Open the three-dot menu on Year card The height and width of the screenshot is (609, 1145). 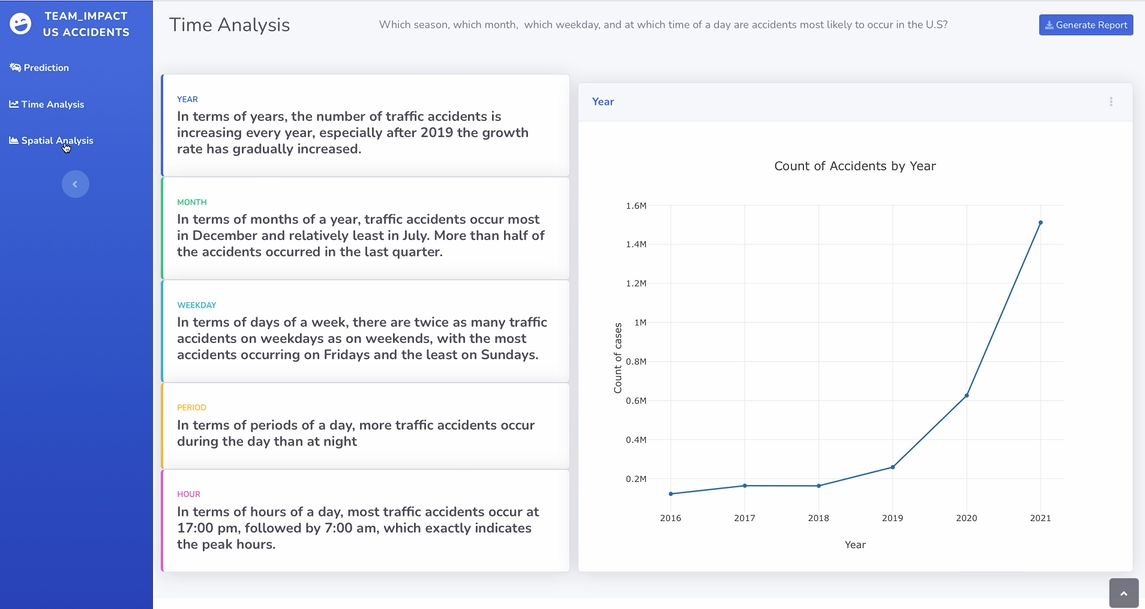pos(1111,102)
